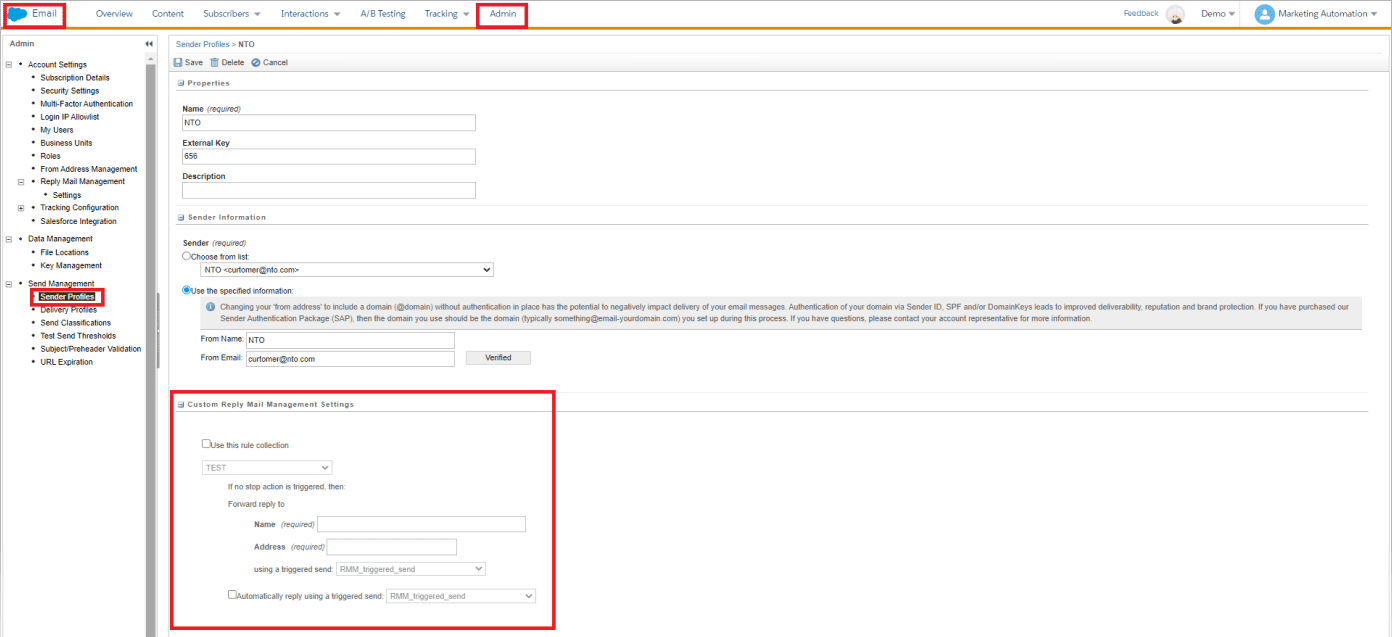This screenshot has width=1392, height=637.
Task: Click the Salesforce cloud logo icon
Action: coord(18,14)
